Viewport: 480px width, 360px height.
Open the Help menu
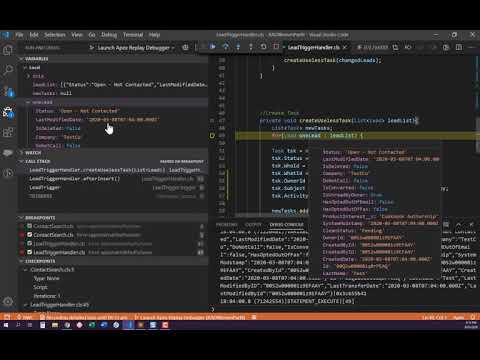click(x=154, y=35)
